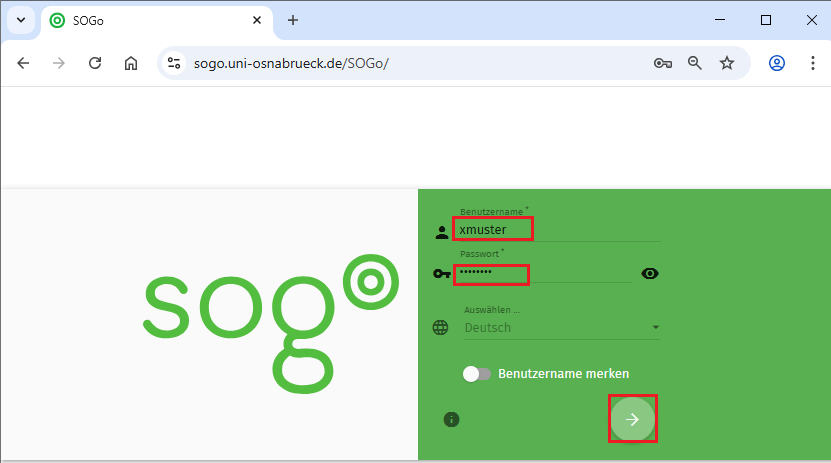Click the zoom magnifier in address bar

pyautogui.click(x=695, y=63)
